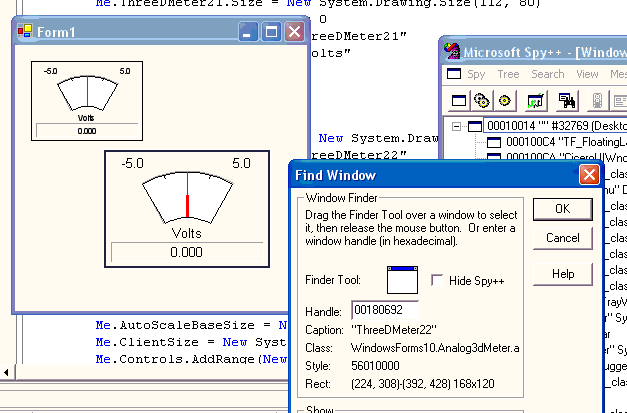Click the -5.0 label on the large meter
Viewport: 627px width, 413px height.
pyautogui.click(x=132, y=164)
